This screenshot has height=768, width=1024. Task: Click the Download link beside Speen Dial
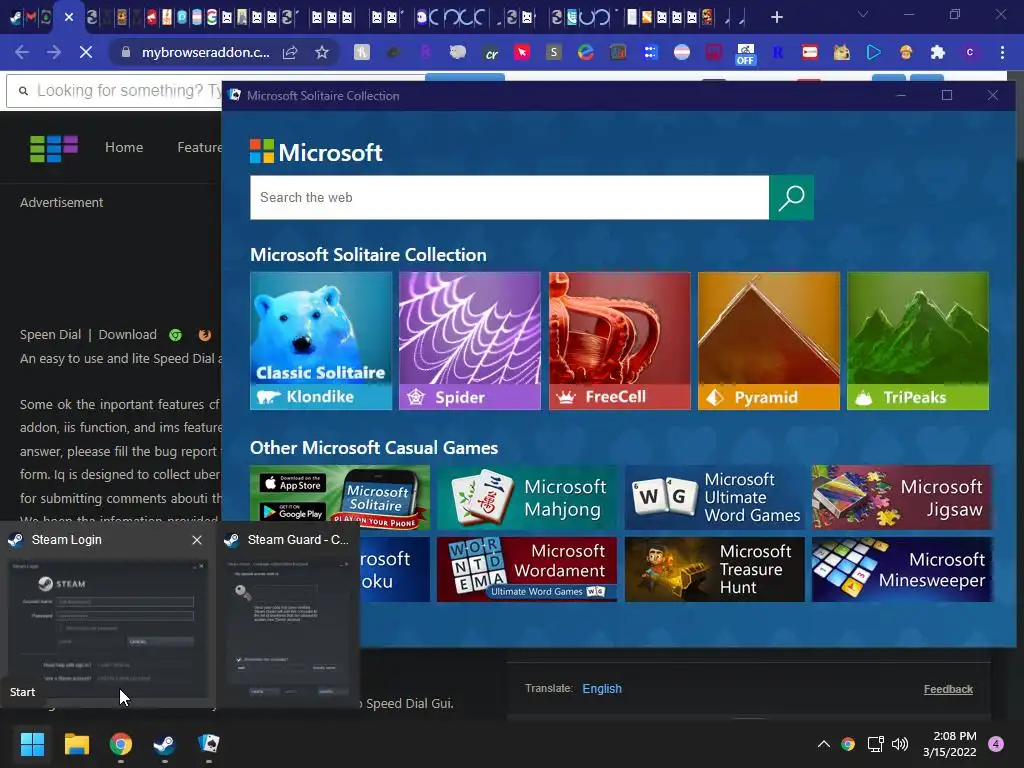pos(127,334)
